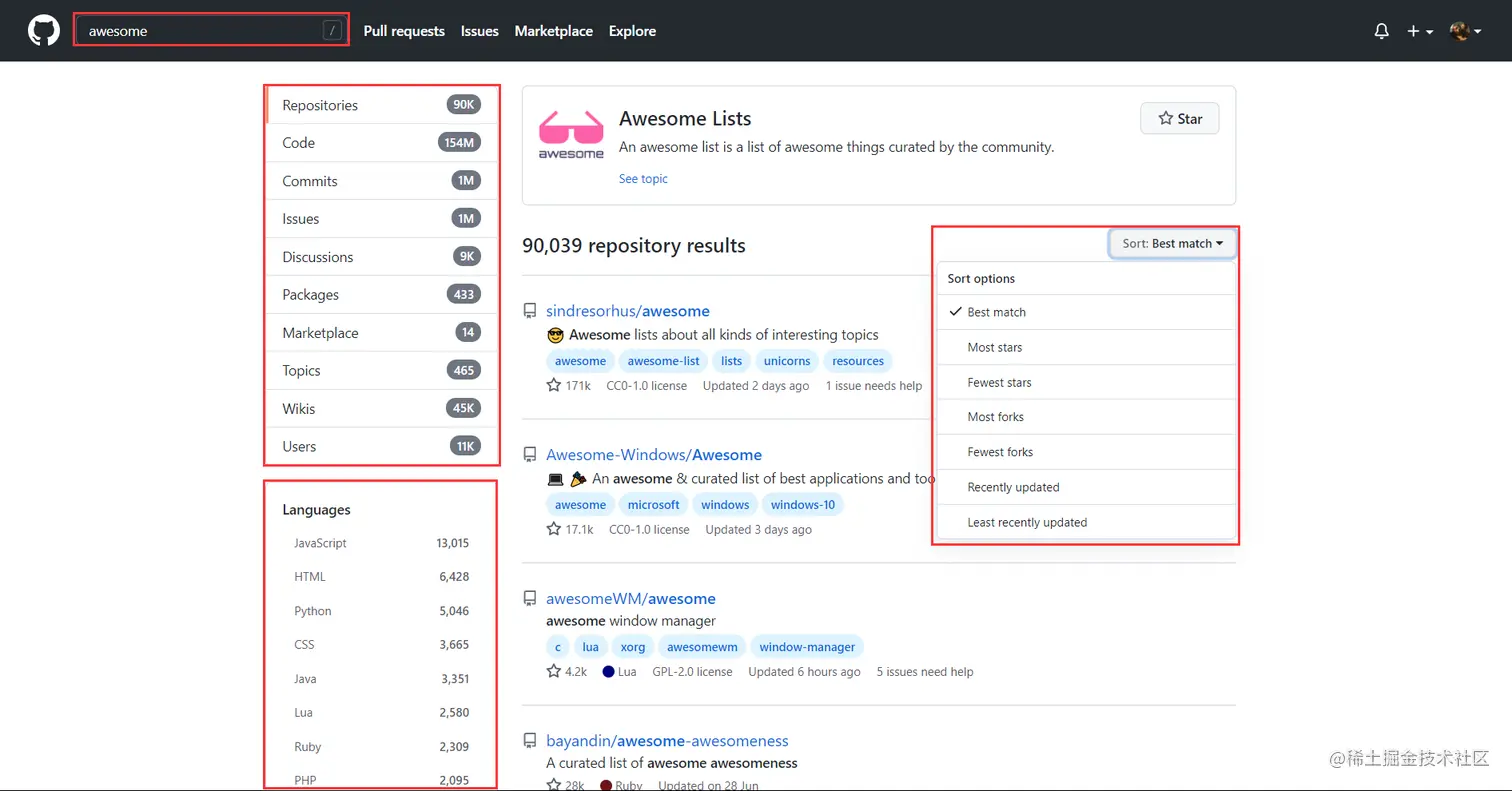Open Issues in the top navigation
The width and height of the screenshot is (1512, 791).
[x=480, y=31]
